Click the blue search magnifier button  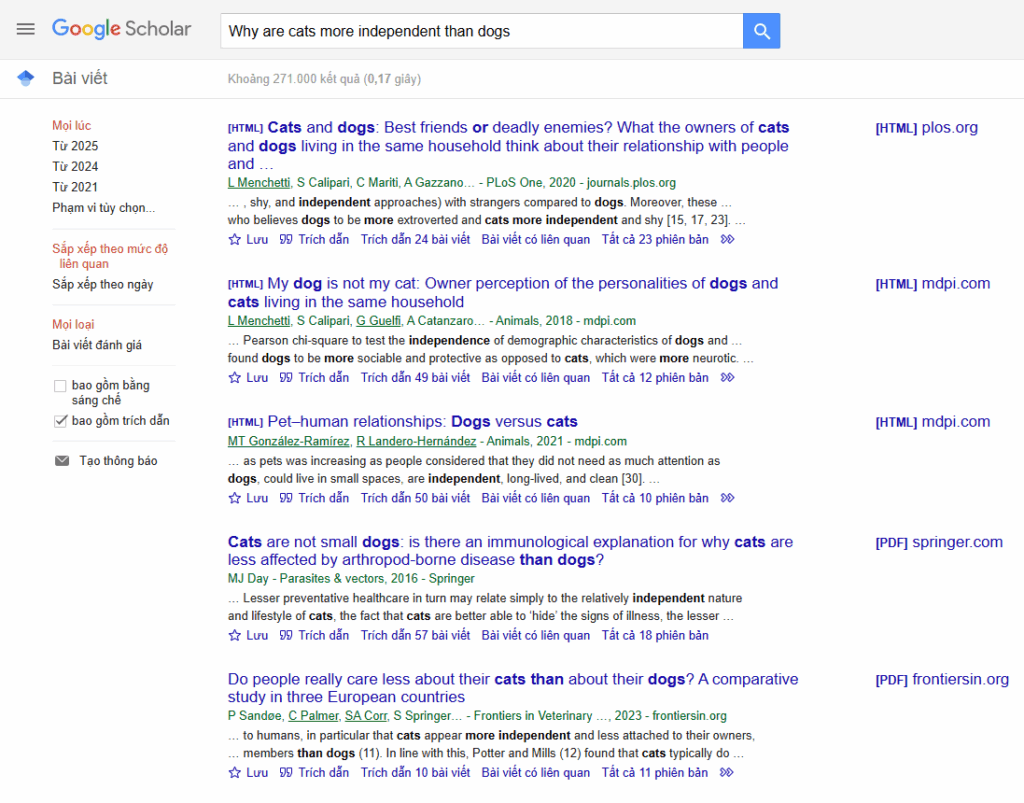(x=761, y=31)
